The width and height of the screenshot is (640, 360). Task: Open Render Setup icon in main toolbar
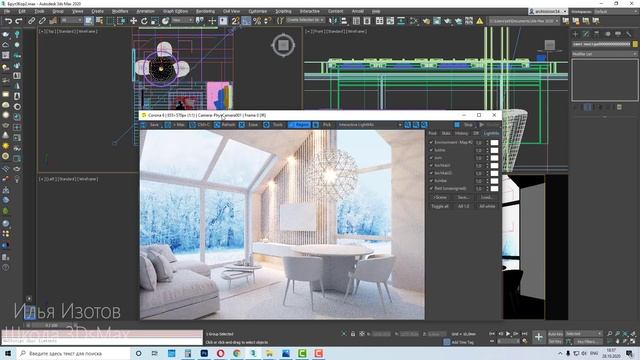(426, 21)
